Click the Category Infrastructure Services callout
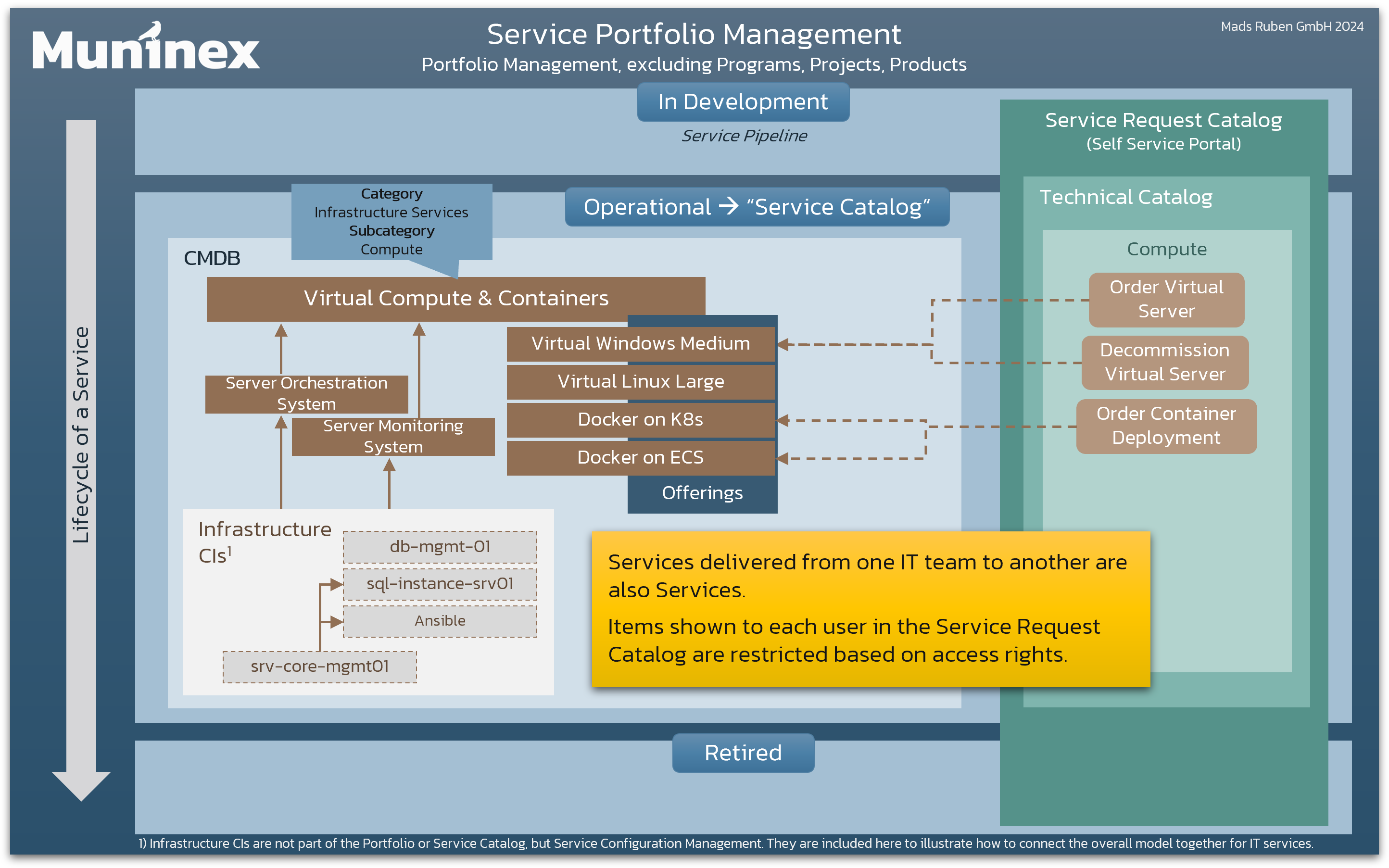The image size is (1389, 868). (391, 222)
